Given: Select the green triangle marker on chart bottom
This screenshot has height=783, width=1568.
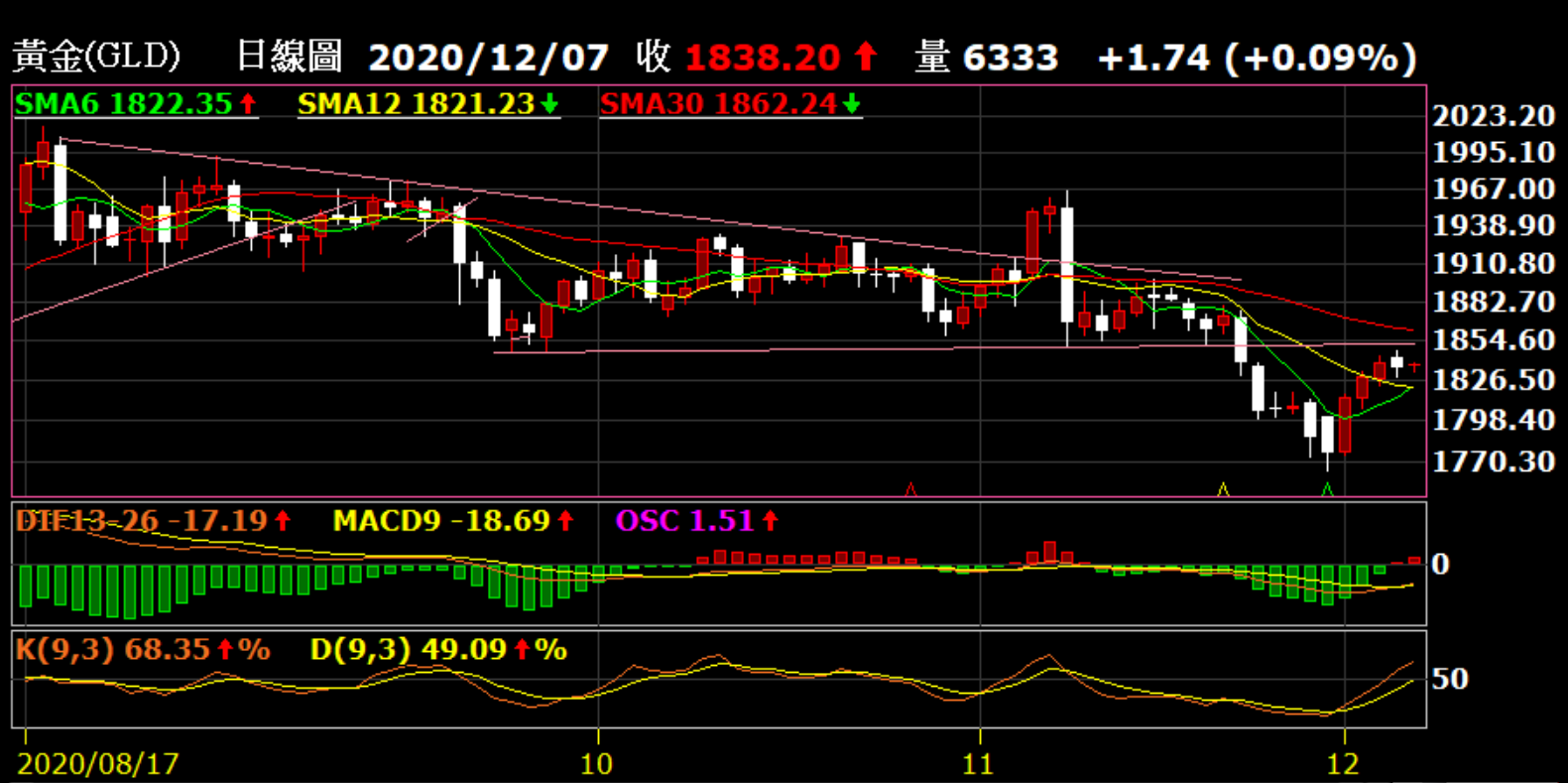Looking at the screenshot, I should 1327,488.
